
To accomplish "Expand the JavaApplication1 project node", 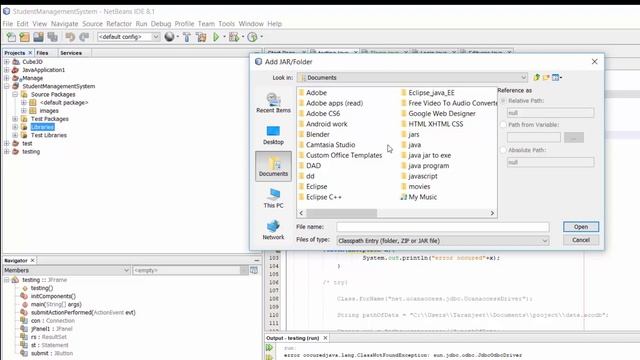I will (x=7, y=70).
